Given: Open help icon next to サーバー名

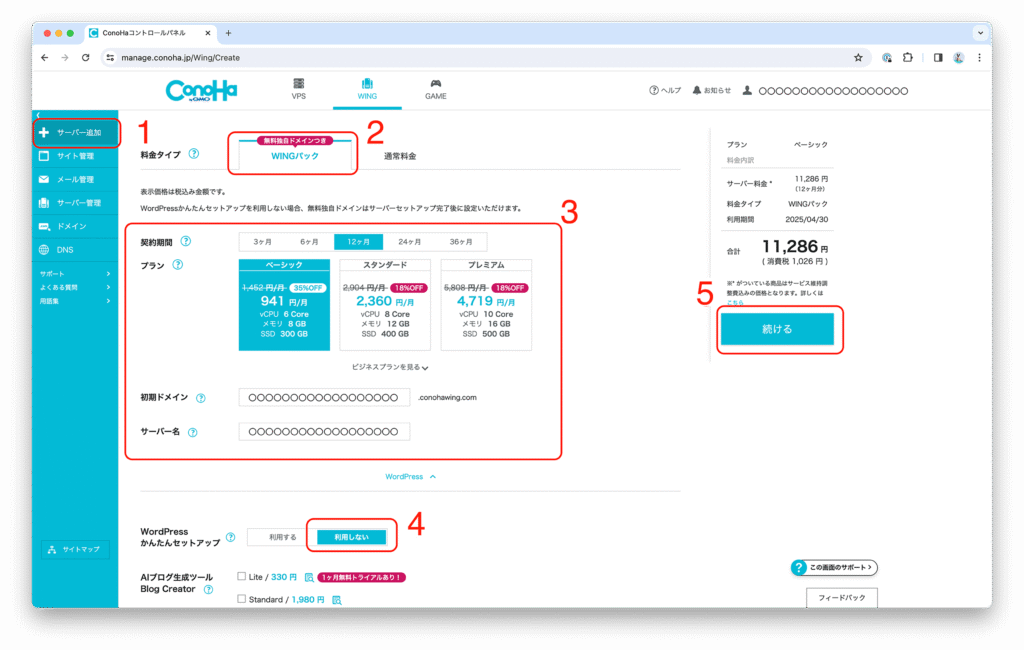Looking at the screenshot, I should [x=193, y=432].
